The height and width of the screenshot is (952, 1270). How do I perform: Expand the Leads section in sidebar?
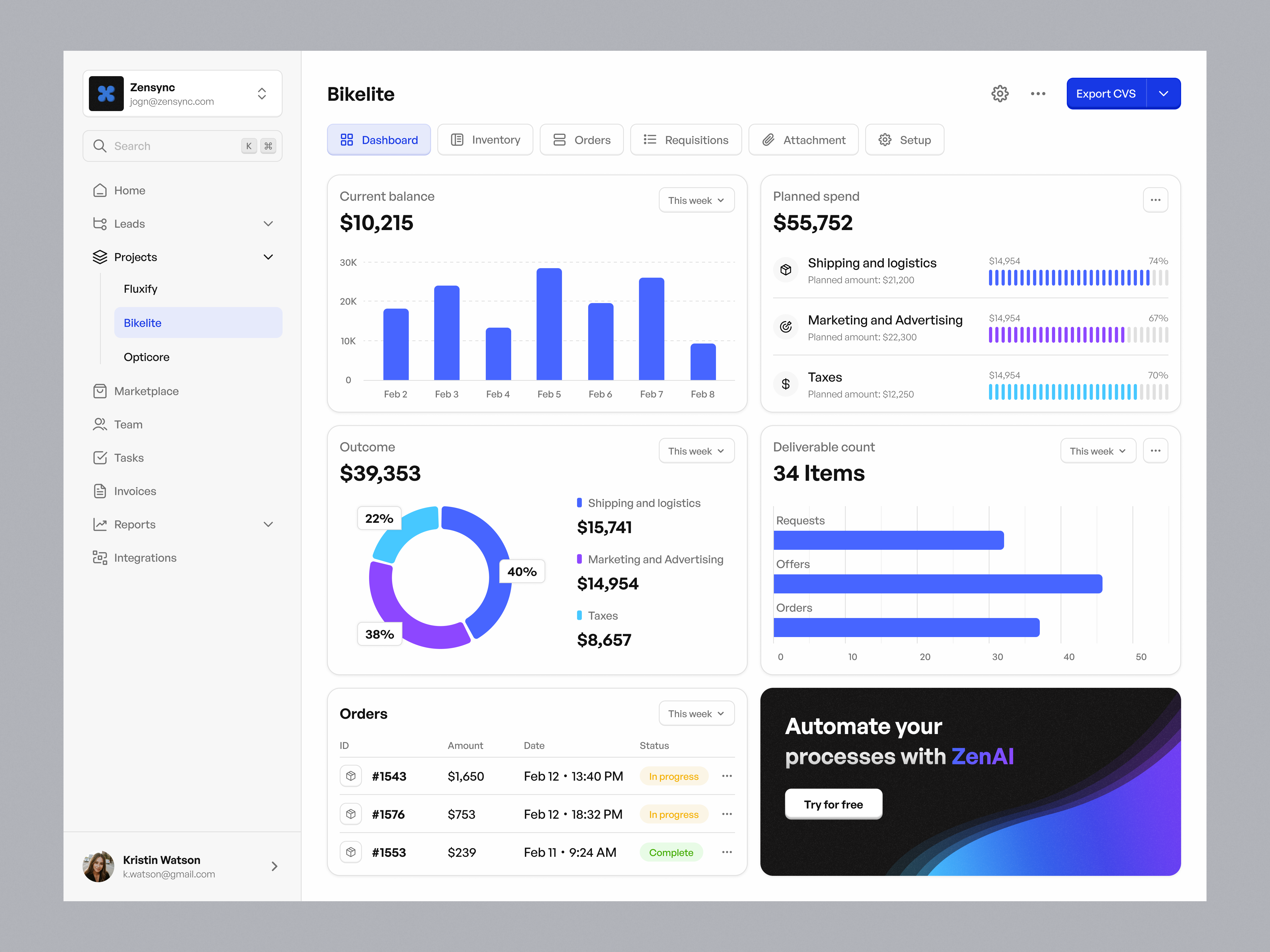pyautogui.click(x=268, y=224)
